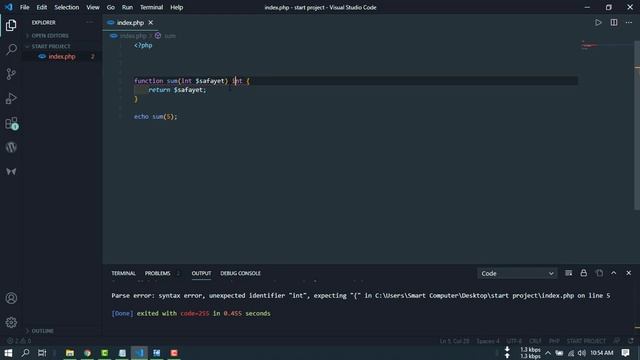640x360 pixels.
Task: Clear the output panel
Action: point(568,273)
